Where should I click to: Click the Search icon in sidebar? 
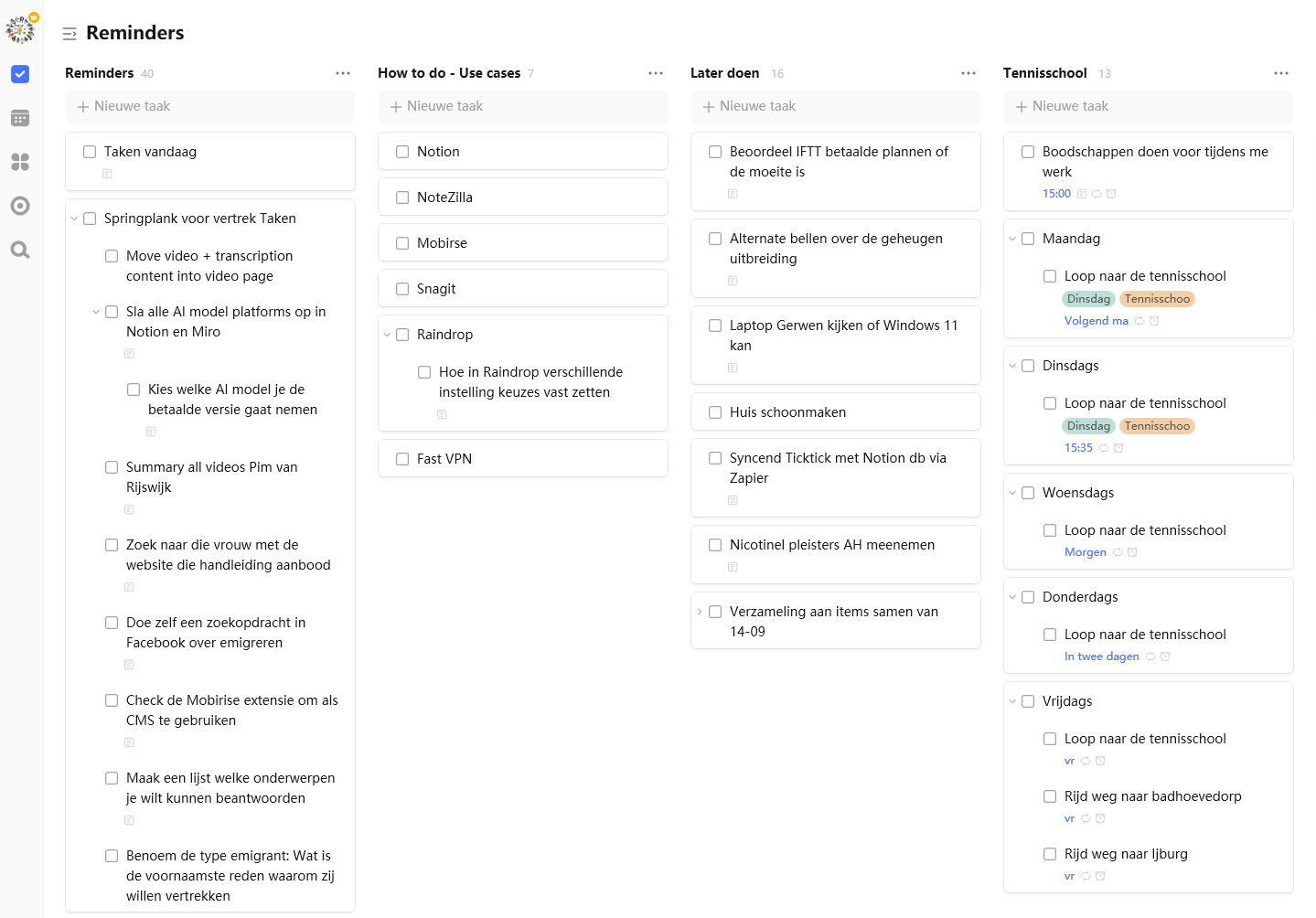[x=20, y=250]
